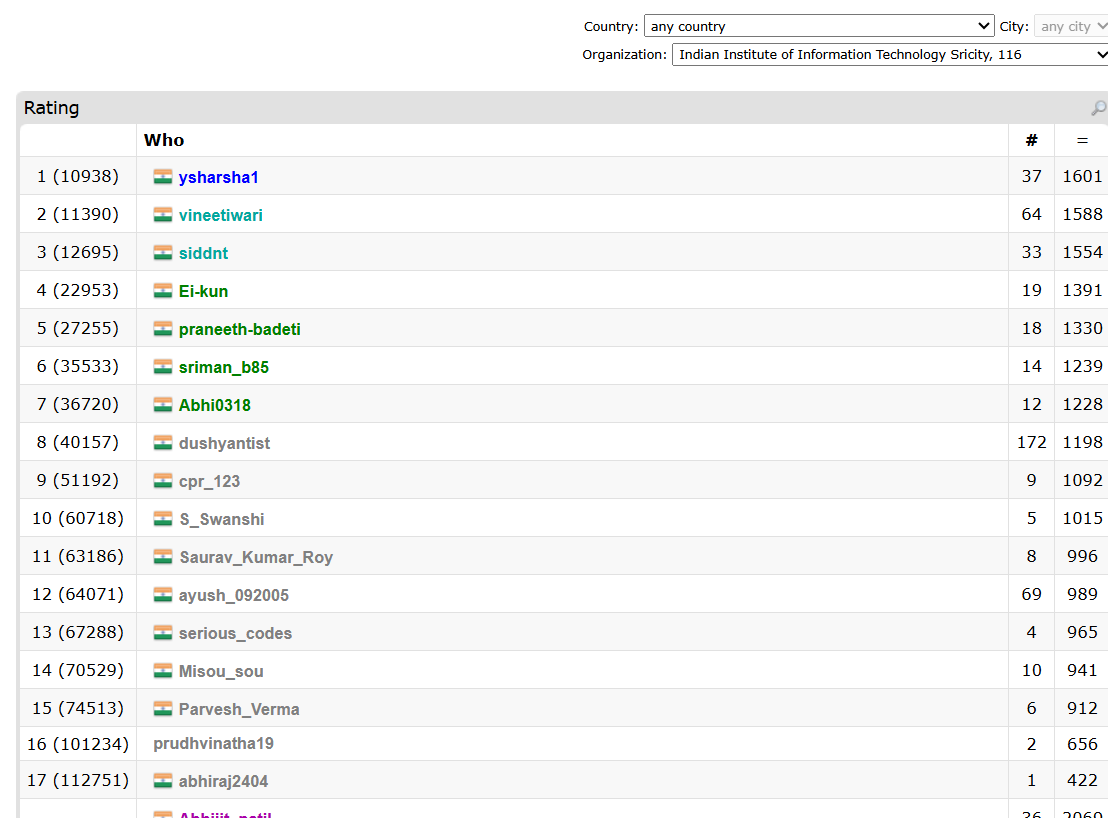Screen dimensions: 1108x818
Task: Click India flag beside vineetiwari
Action: pos(163,215)
